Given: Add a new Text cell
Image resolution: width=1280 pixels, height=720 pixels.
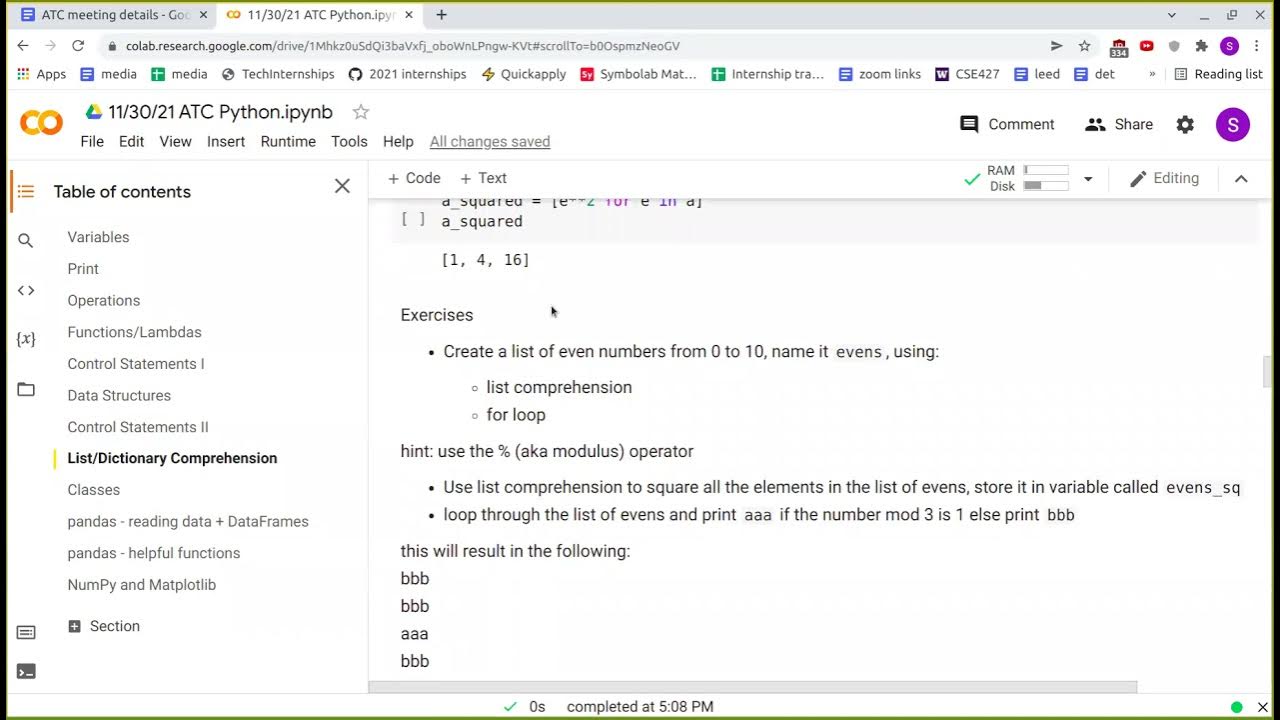Looking at the screenshot, I should coord(483,178).
